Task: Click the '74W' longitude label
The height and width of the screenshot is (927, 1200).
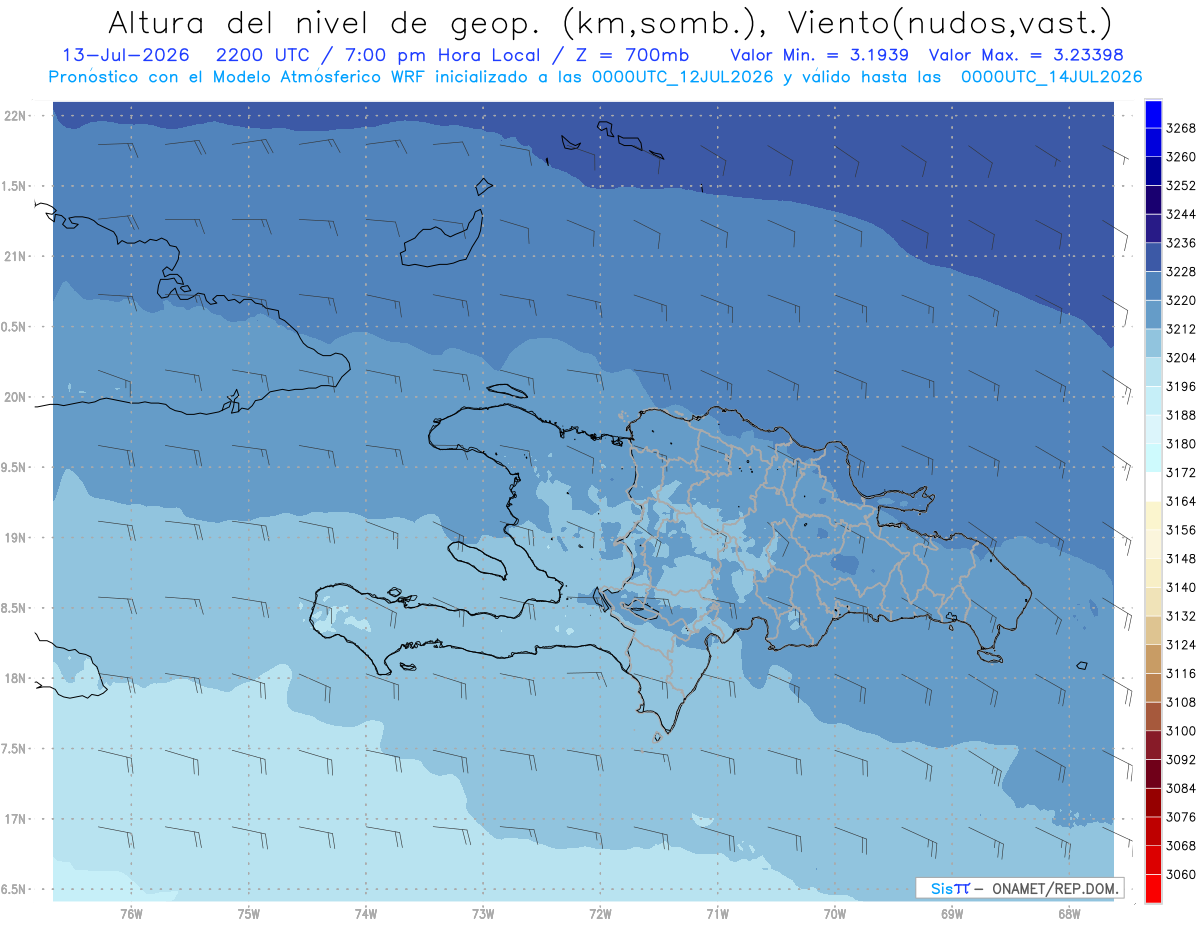Action: (x=366, y=914)
